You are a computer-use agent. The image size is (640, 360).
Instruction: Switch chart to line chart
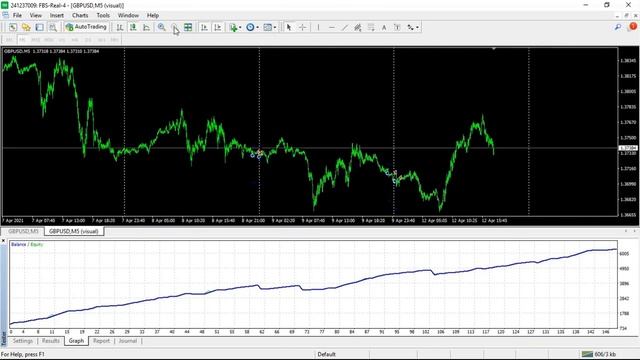147,27
